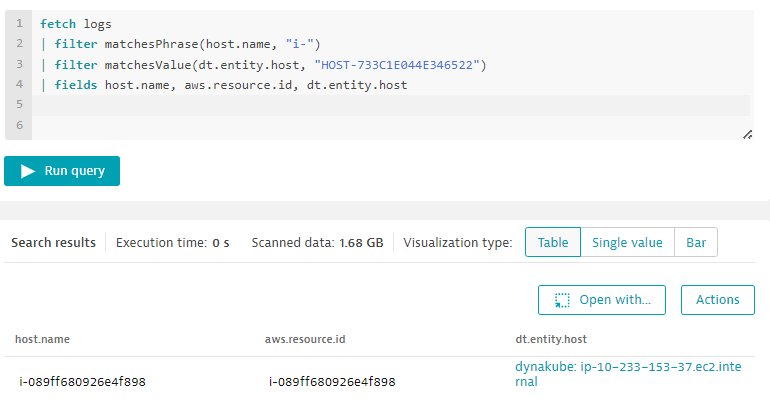Image resolution: width=770 pixels, height=405 pixels.
Task: Place cursor on 'fetch logs' line
Action: 76,23
